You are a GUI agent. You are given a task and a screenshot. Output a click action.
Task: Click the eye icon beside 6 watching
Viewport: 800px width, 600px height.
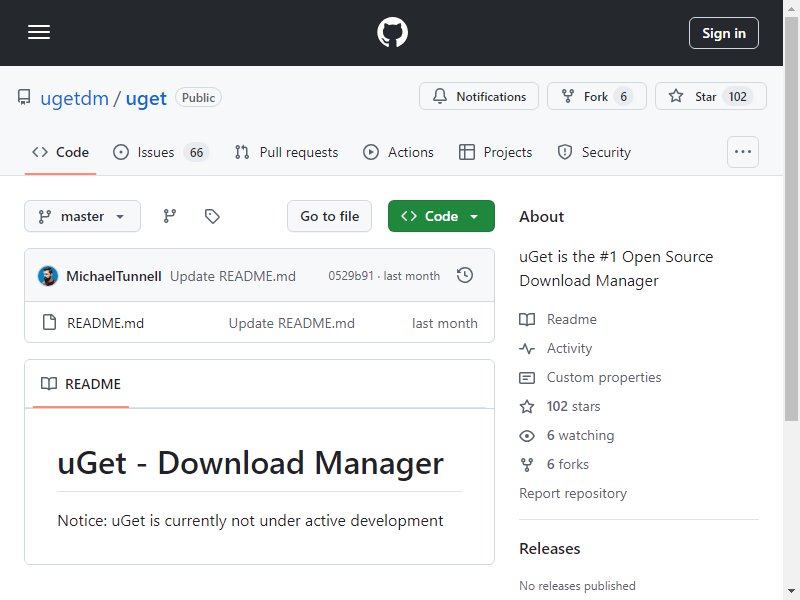527,436
